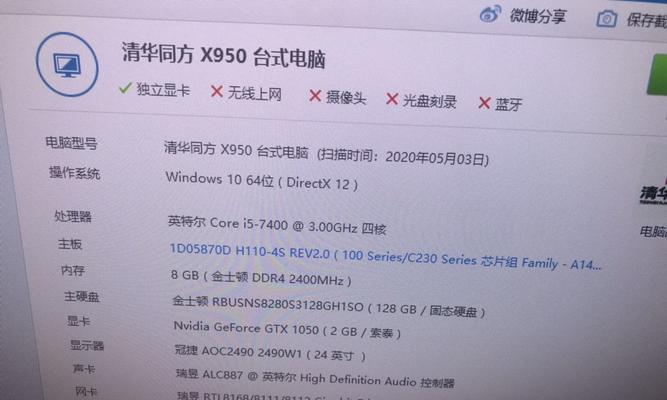Click the desktop computer monitor icon
Viewport: 667px width, 400px height.
[67, 65]
